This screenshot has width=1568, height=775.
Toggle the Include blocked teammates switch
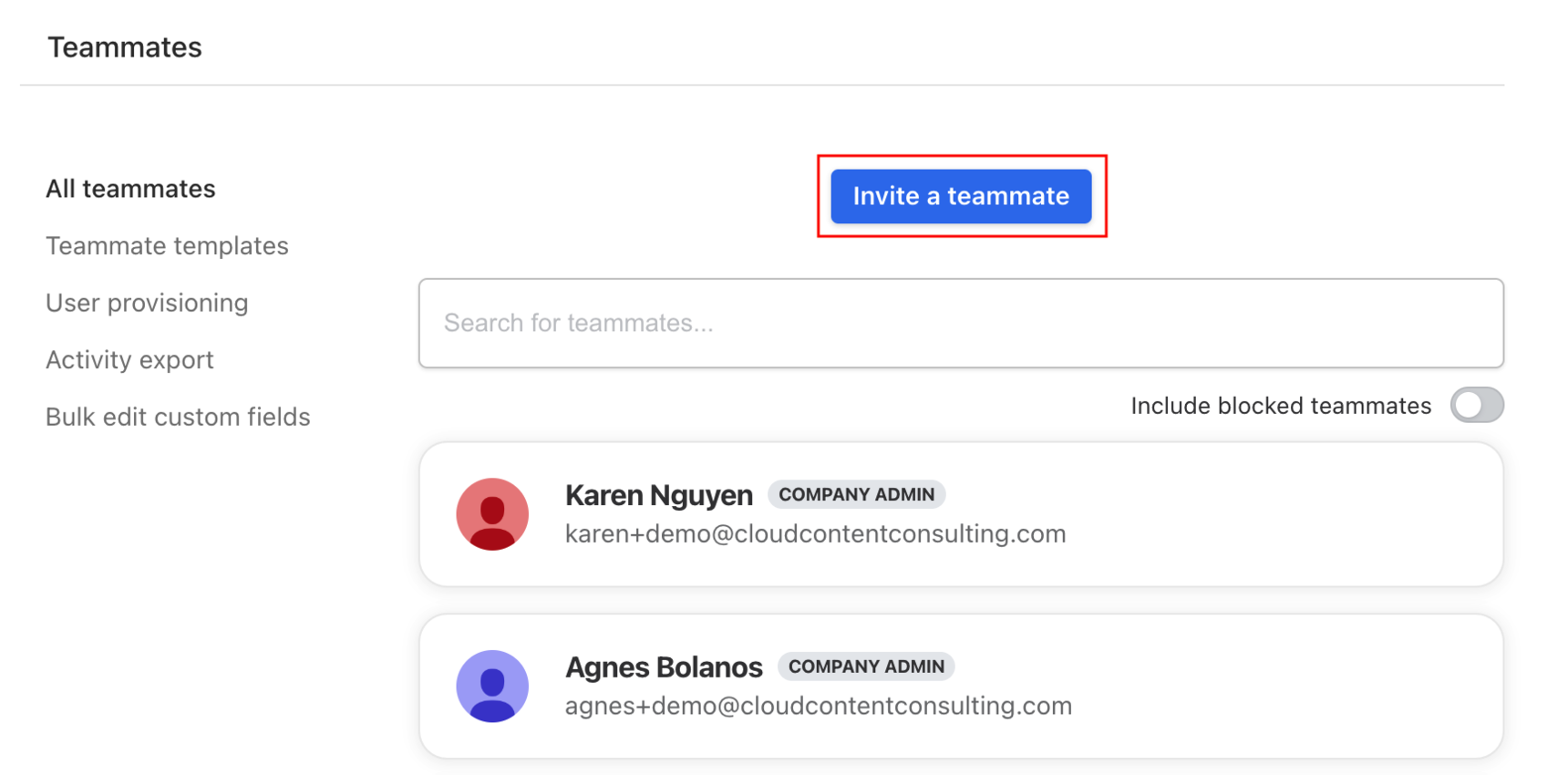pyautogui.click(x=1477, y=405)
